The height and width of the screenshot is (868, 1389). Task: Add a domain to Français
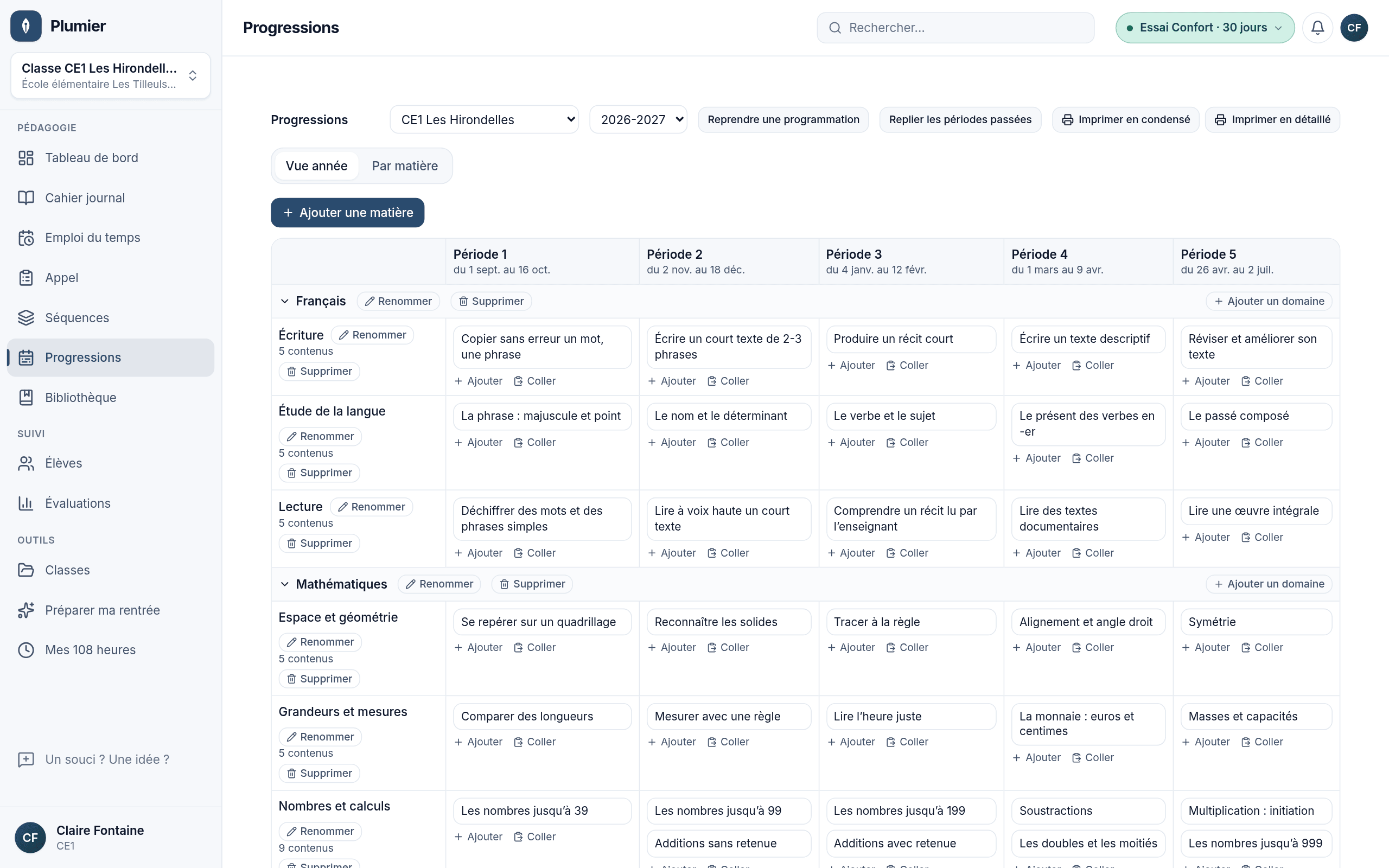[x=1269, y=302]
